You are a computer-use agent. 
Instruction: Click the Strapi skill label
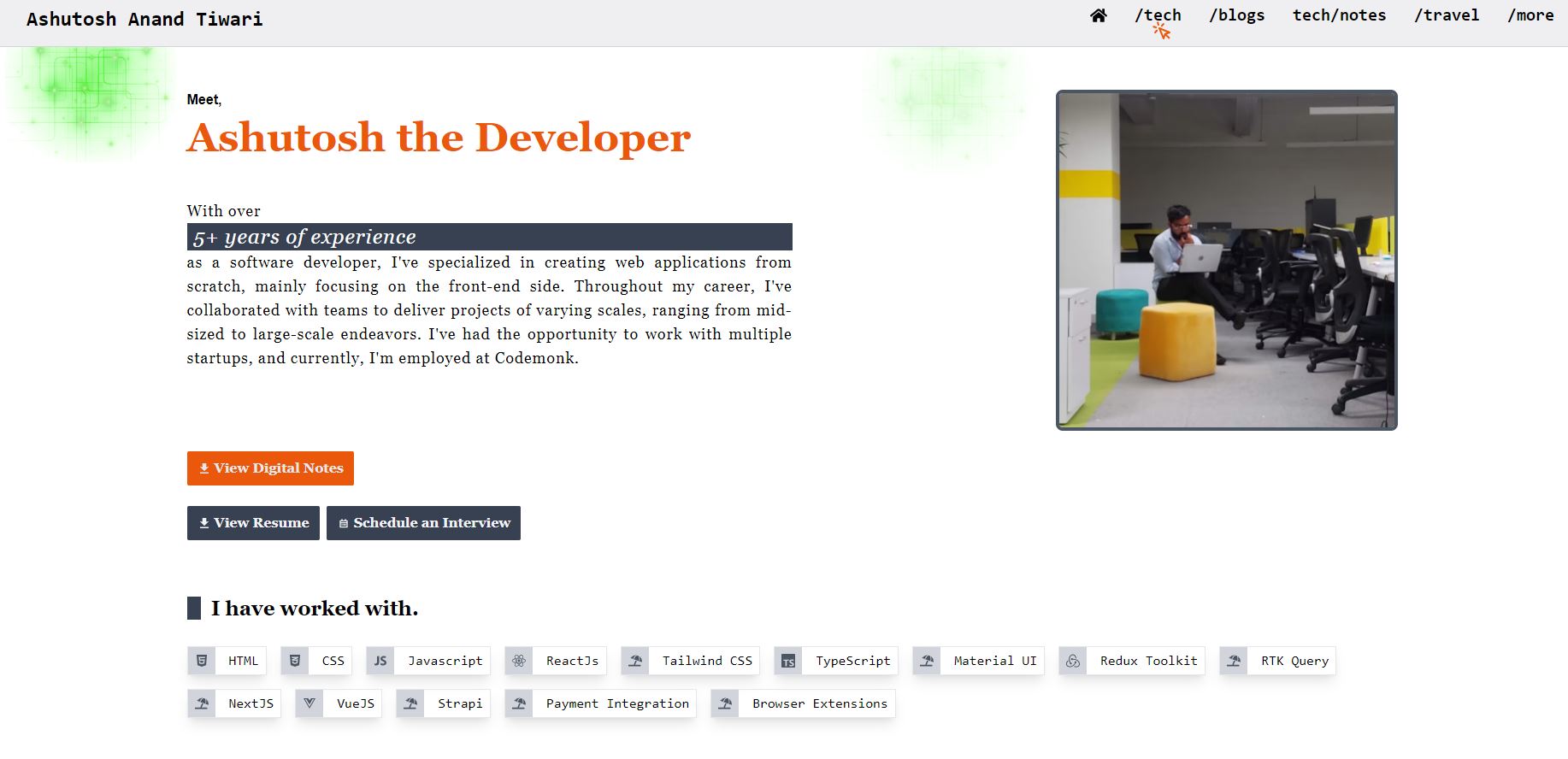460,703
